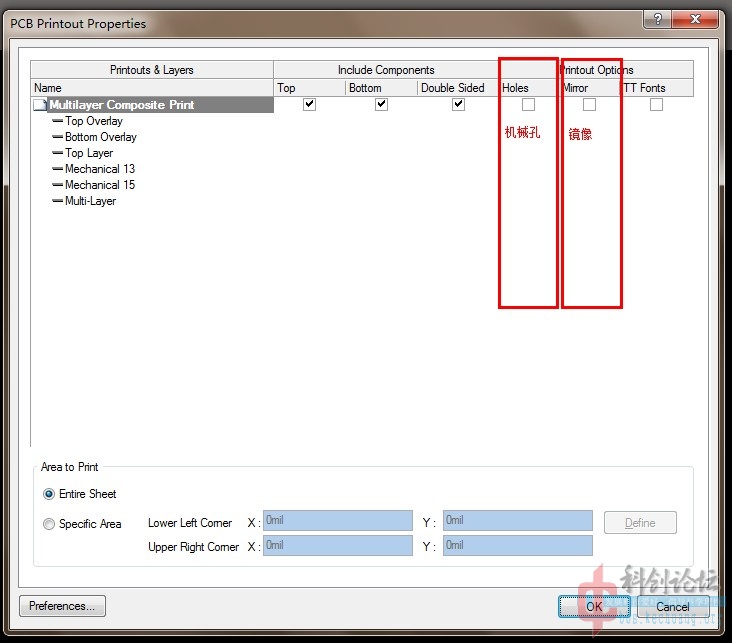Click the Bottom Overlay layer icon
732x643 pixels.
[57, 137]
